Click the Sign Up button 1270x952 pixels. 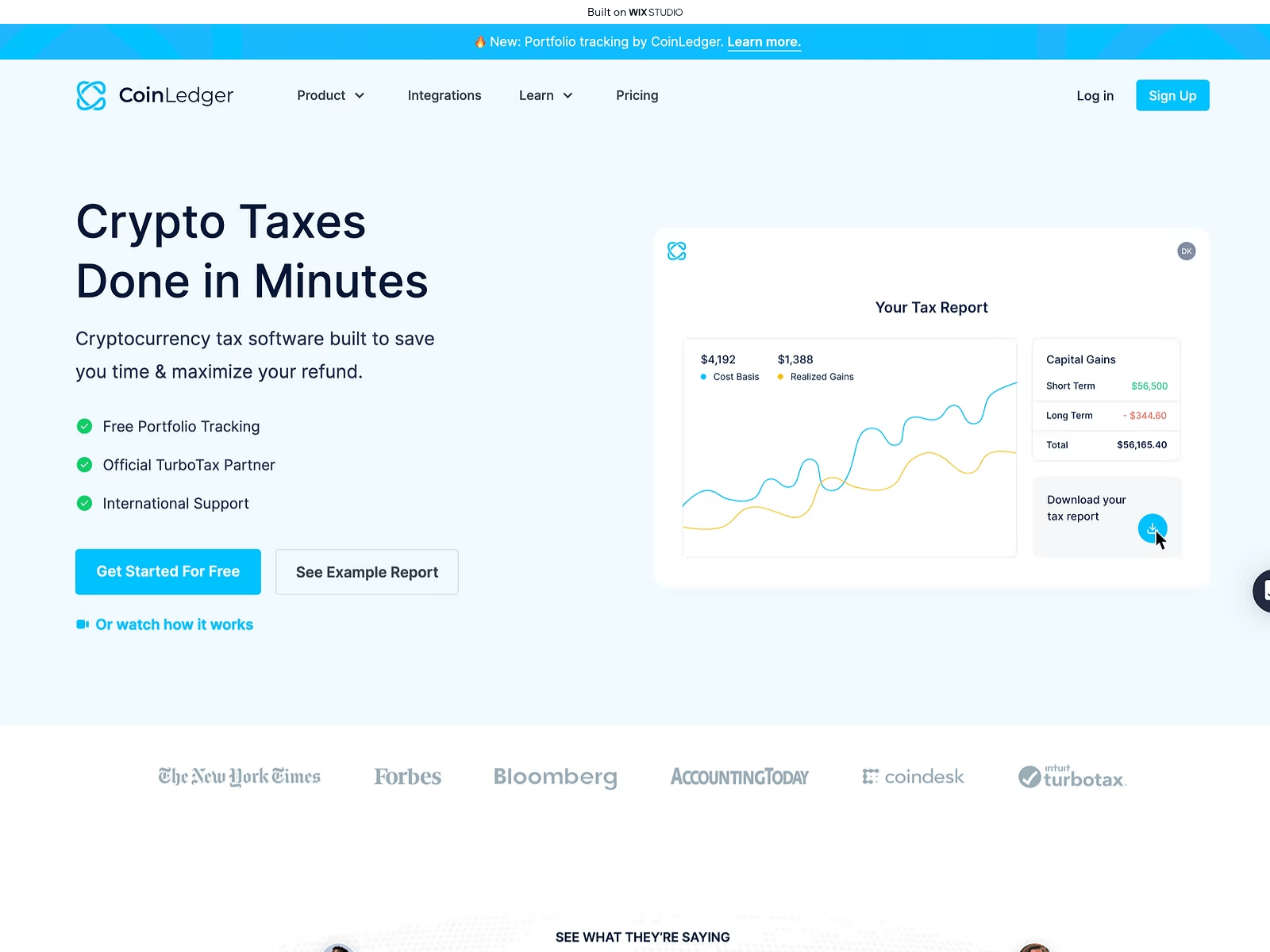pos(1172,95)
